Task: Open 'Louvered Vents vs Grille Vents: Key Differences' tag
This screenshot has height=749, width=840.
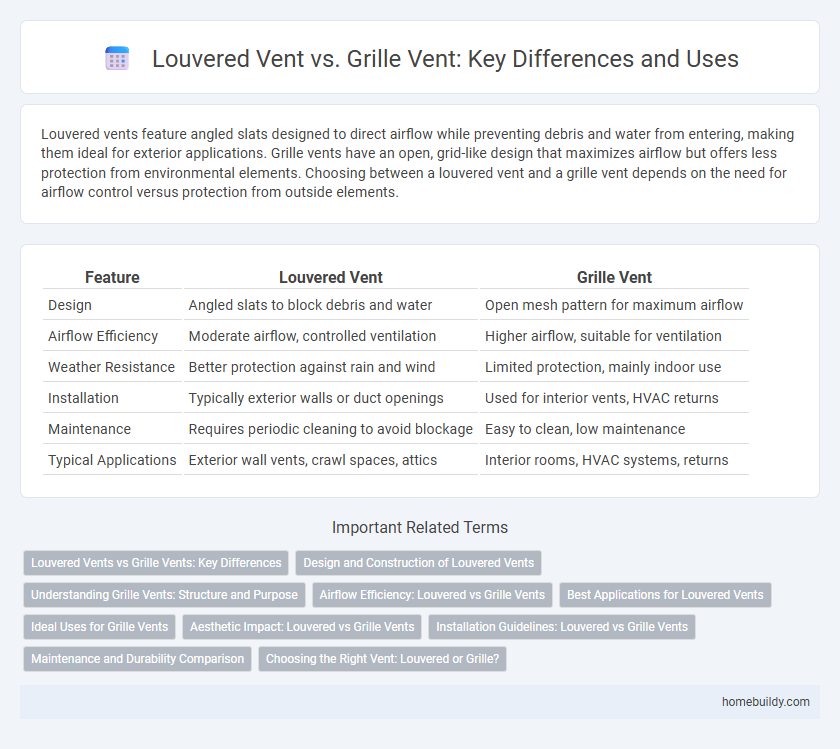Action: click(156, 562)
